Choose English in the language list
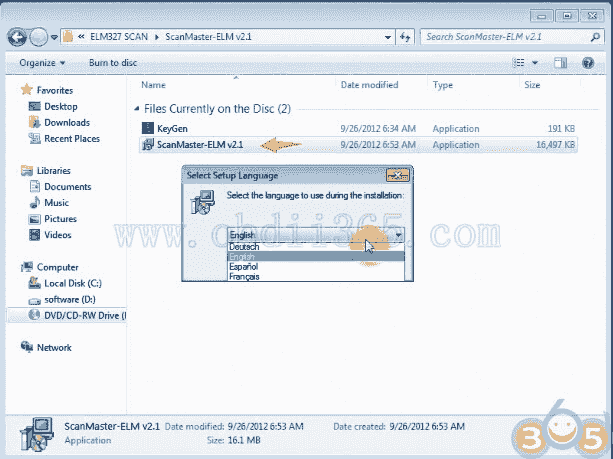 click(316, 256)
